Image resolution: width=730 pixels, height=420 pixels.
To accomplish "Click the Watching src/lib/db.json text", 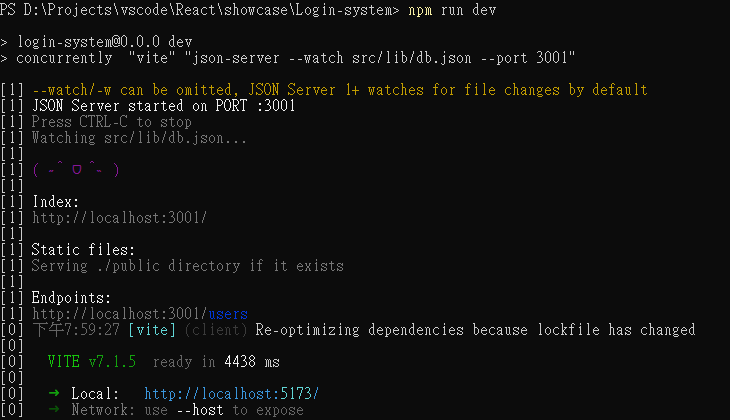I will (x=139, y=138).
